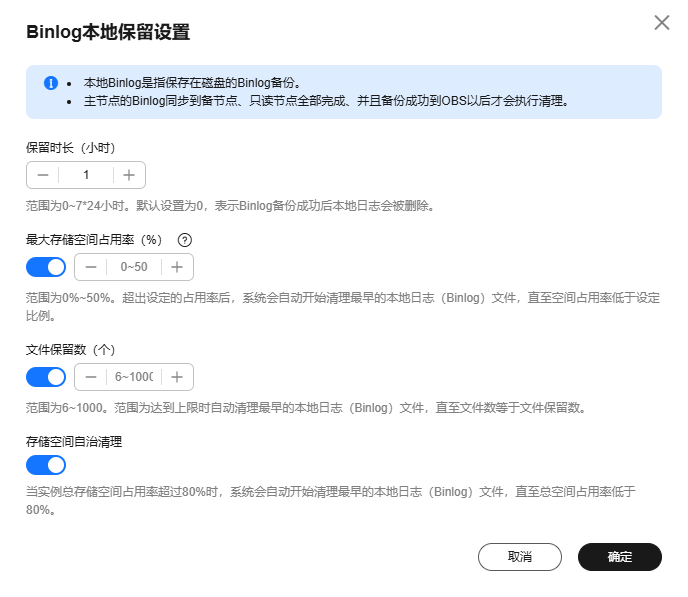Toggle the 最大存储空间占用率 switch off

point(46,267)
